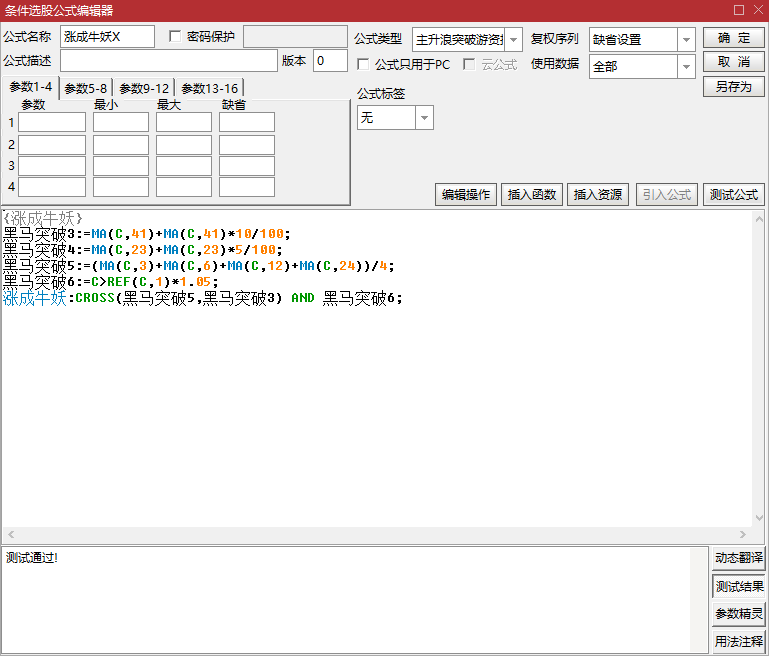Toggle the 公式只用于PC checkbox

(364, 64)
